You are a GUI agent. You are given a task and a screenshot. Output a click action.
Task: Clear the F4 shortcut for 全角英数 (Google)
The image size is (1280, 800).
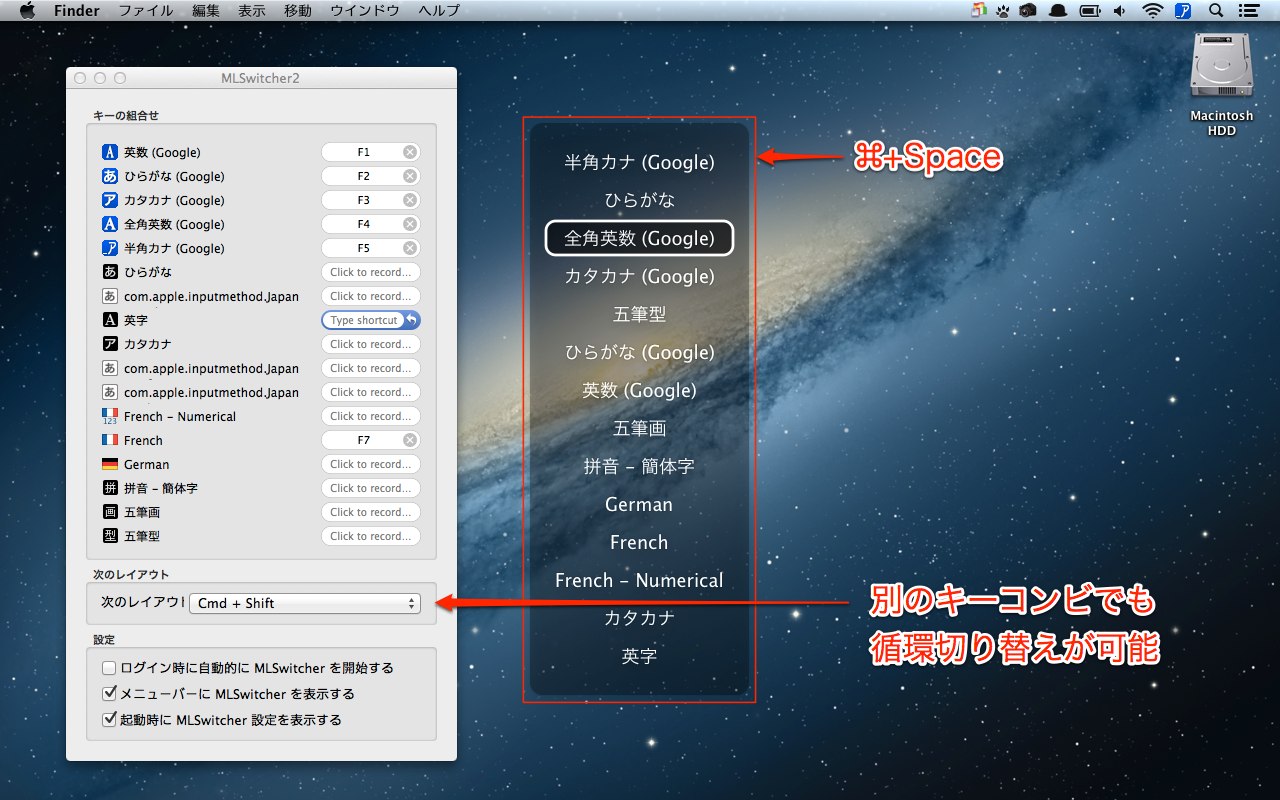(410, 224)
